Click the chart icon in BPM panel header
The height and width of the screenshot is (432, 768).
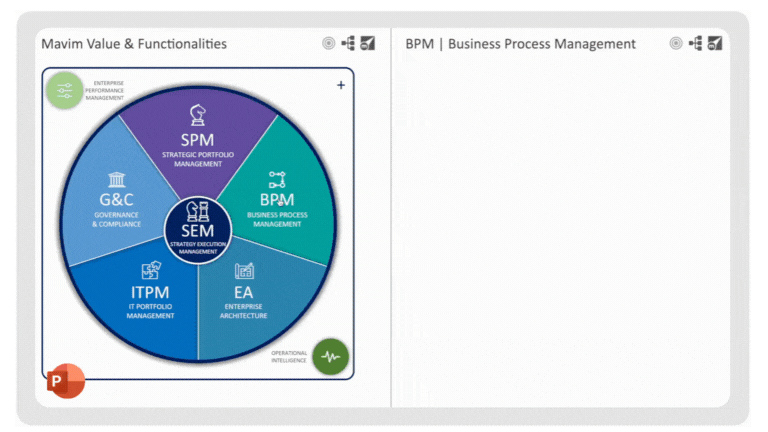pos(714,43)
